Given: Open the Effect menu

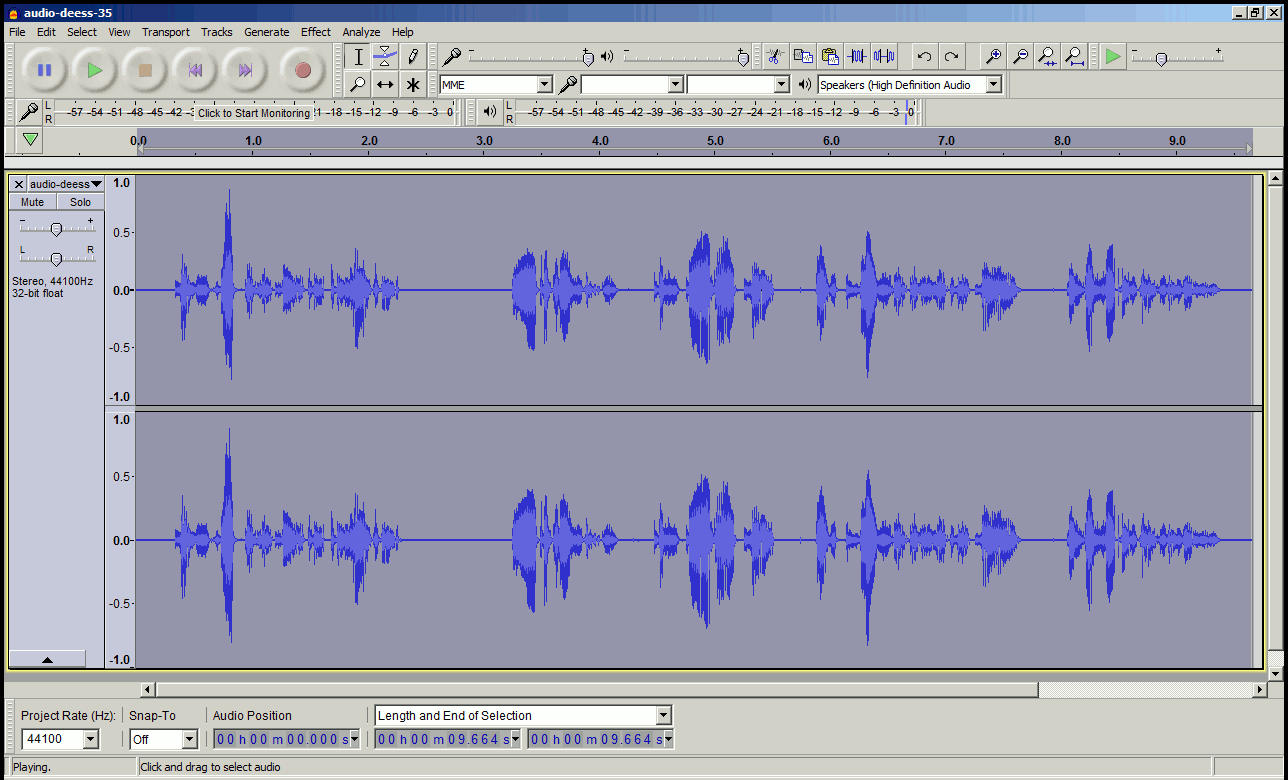Looking at the screenshot, I should click(x=316, y=32).
